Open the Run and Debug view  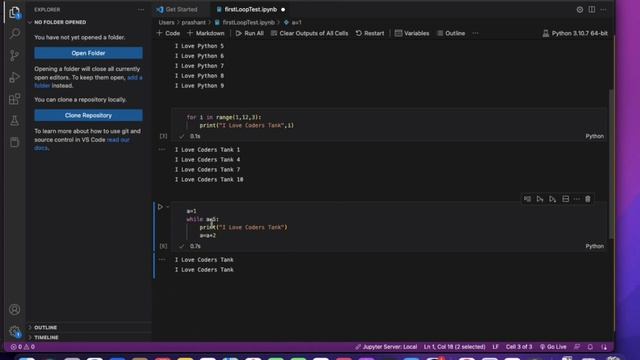(x=15, y=77)
